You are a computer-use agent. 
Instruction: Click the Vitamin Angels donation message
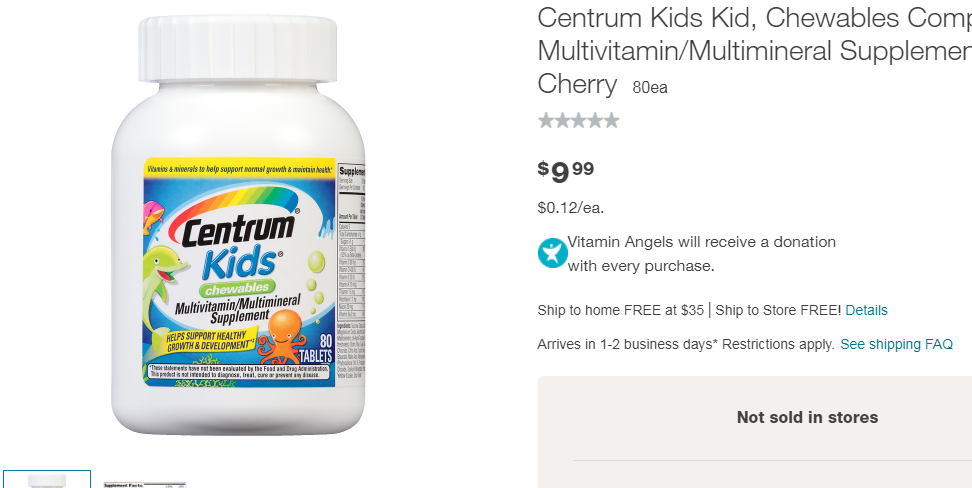[x=702, y=254]
